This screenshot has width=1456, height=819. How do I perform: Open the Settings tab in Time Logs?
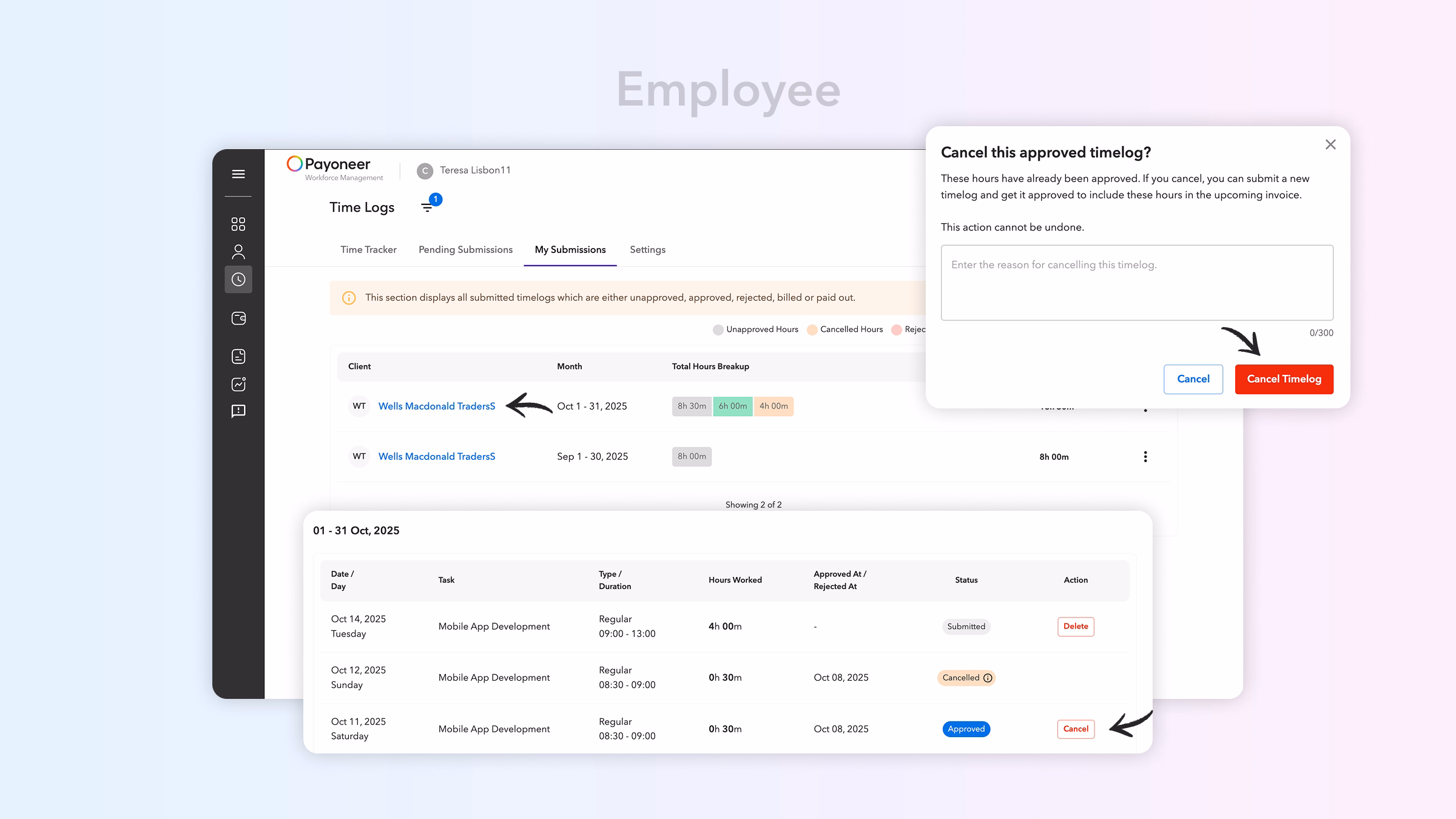[x=647, y=249]
